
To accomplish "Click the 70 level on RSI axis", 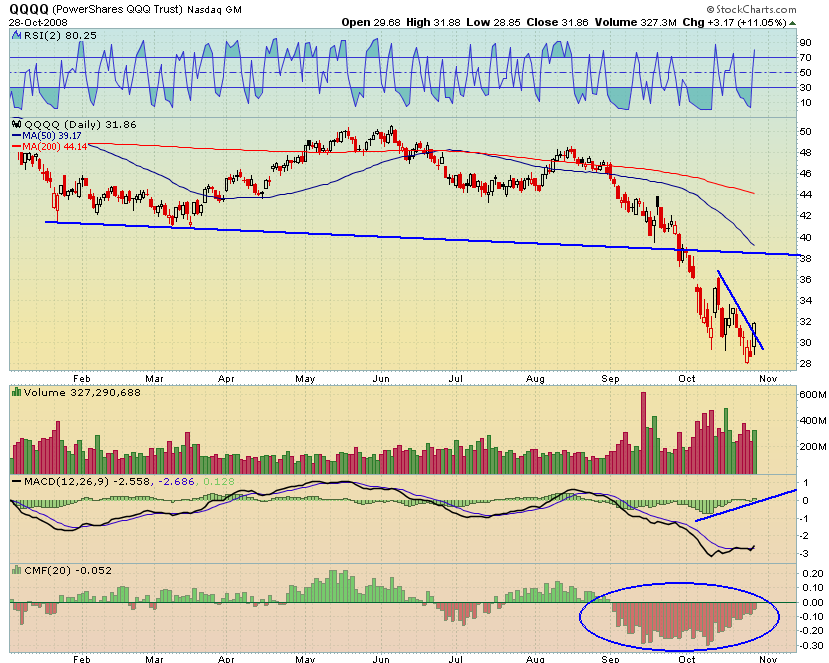I will point(806,57).
